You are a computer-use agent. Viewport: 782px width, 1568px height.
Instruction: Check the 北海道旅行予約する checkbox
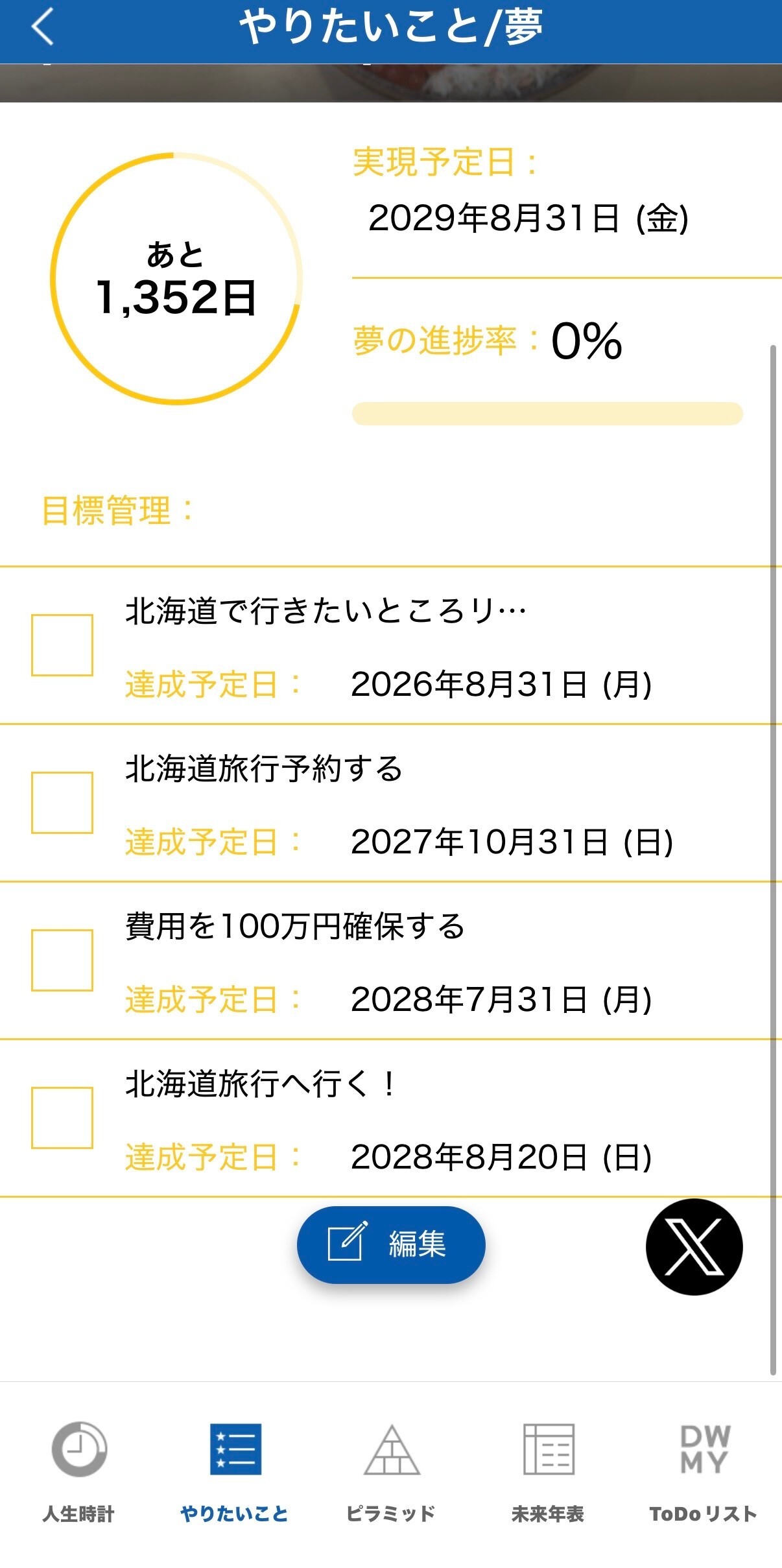pyautogui.click(x=62, y=803)
